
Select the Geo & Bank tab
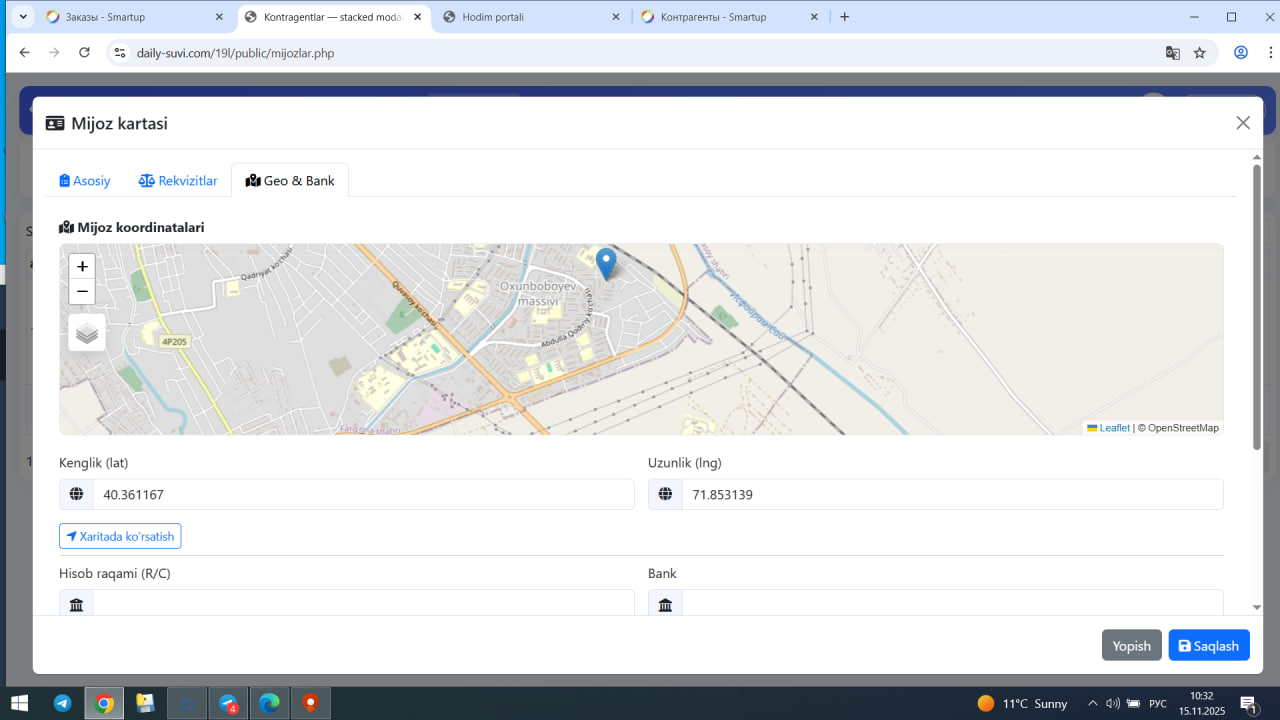click(x=290, y=181)
